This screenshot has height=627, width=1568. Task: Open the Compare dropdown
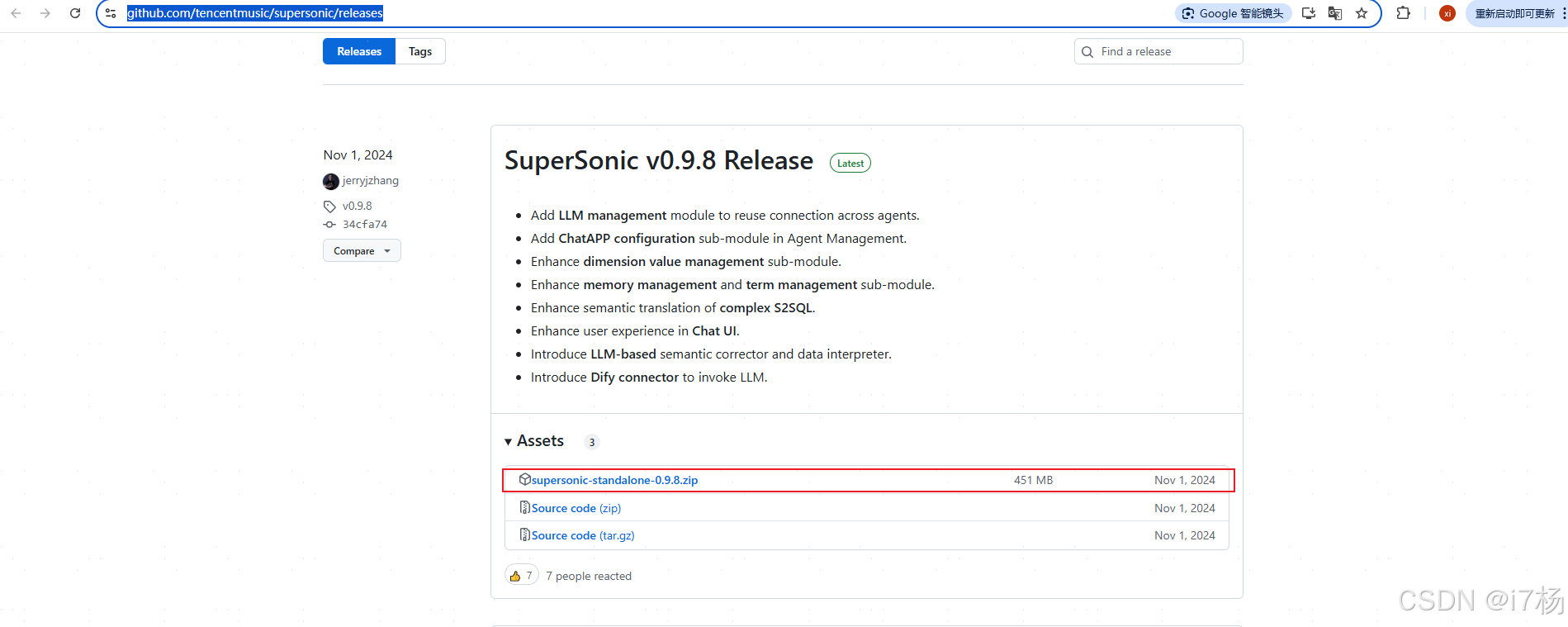click(x=362, y=250)
